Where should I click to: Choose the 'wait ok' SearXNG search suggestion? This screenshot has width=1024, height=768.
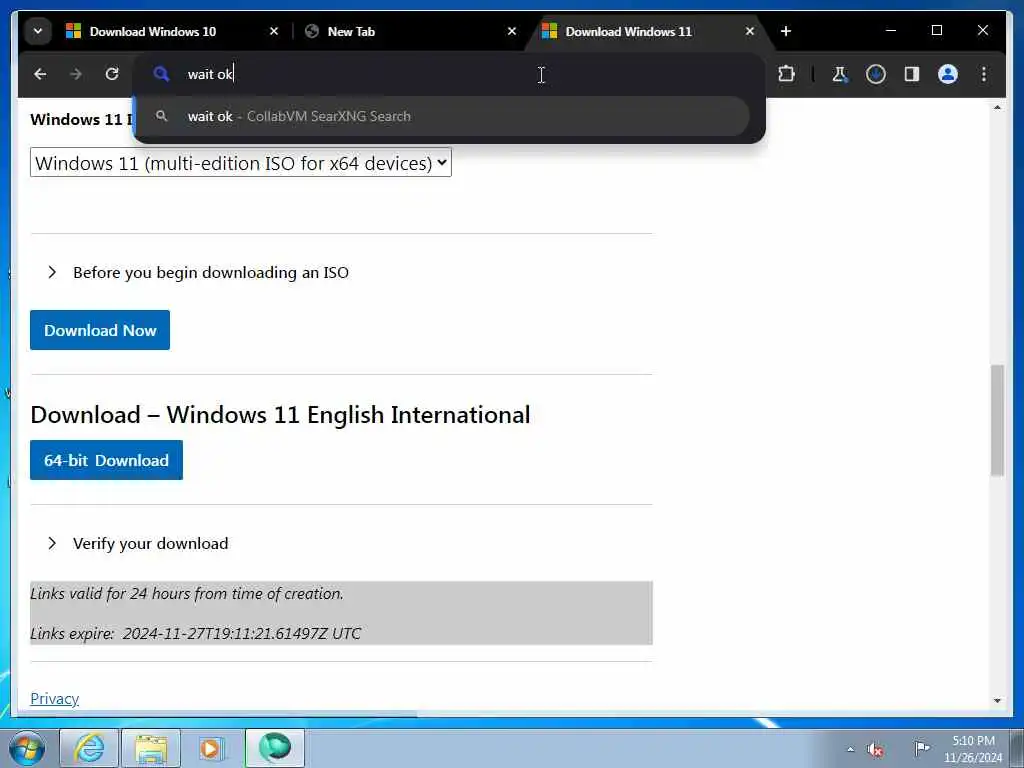coord(441,116)
